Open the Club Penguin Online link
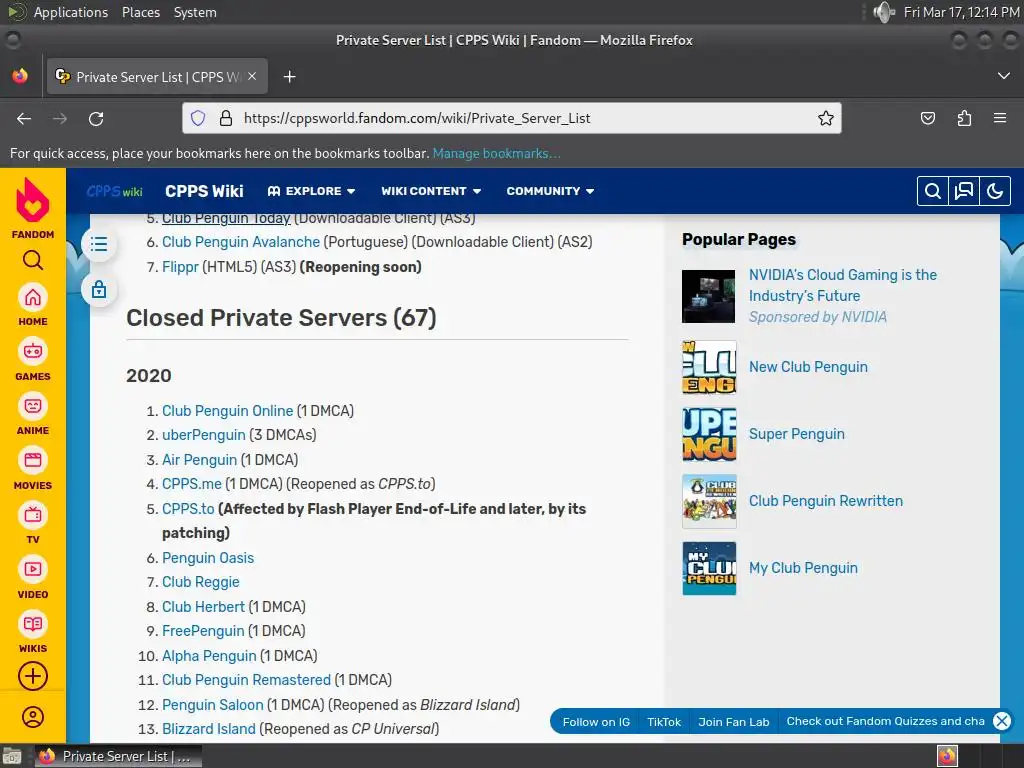 tap(227, 411)
